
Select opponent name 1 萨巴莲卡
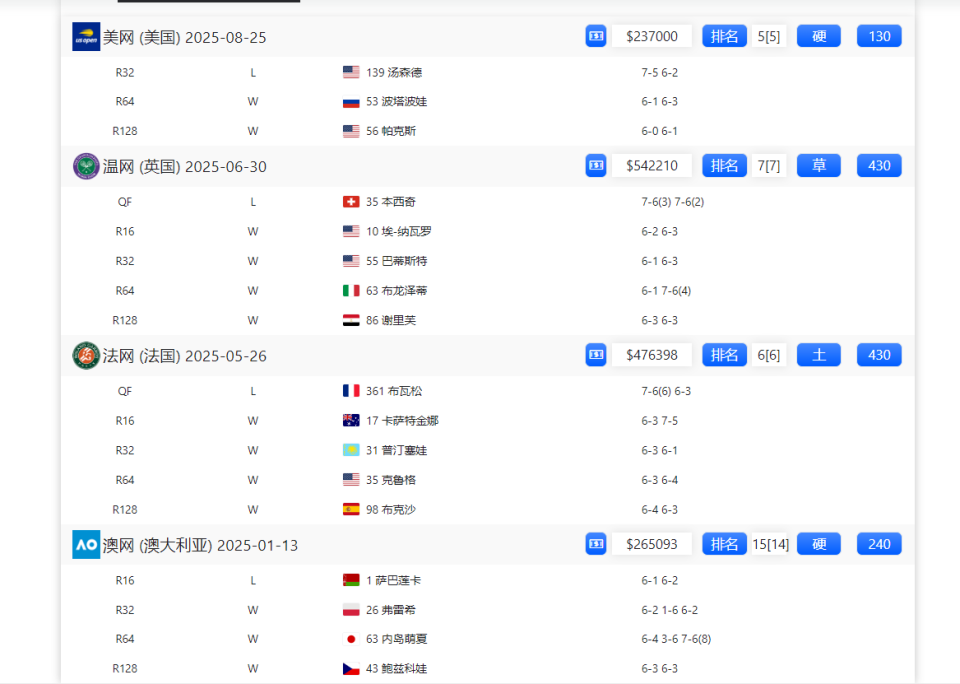394,580
